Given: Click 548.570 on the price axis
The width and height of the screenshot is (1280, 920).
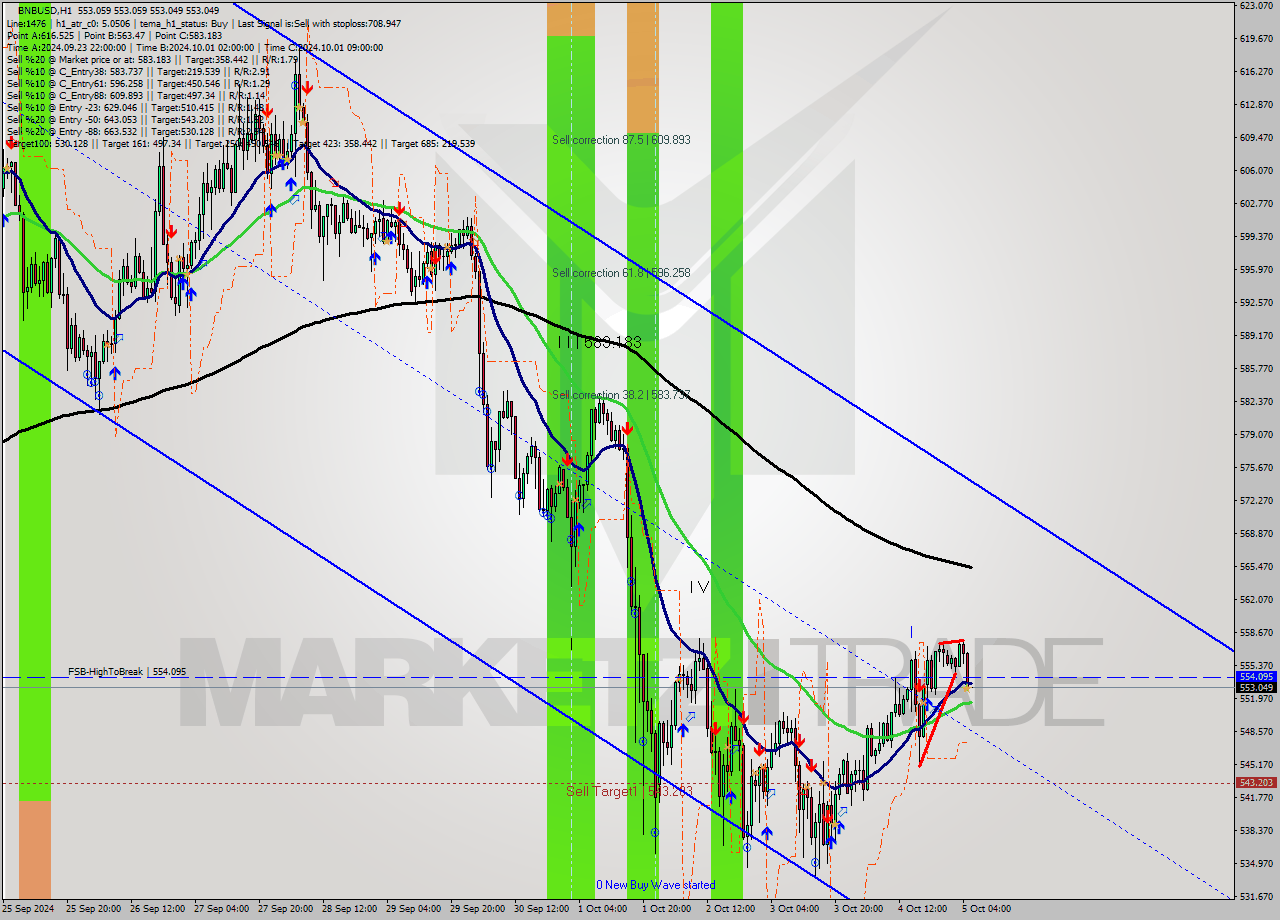Looking at the screenshot, I should (x=1256, y=732).
